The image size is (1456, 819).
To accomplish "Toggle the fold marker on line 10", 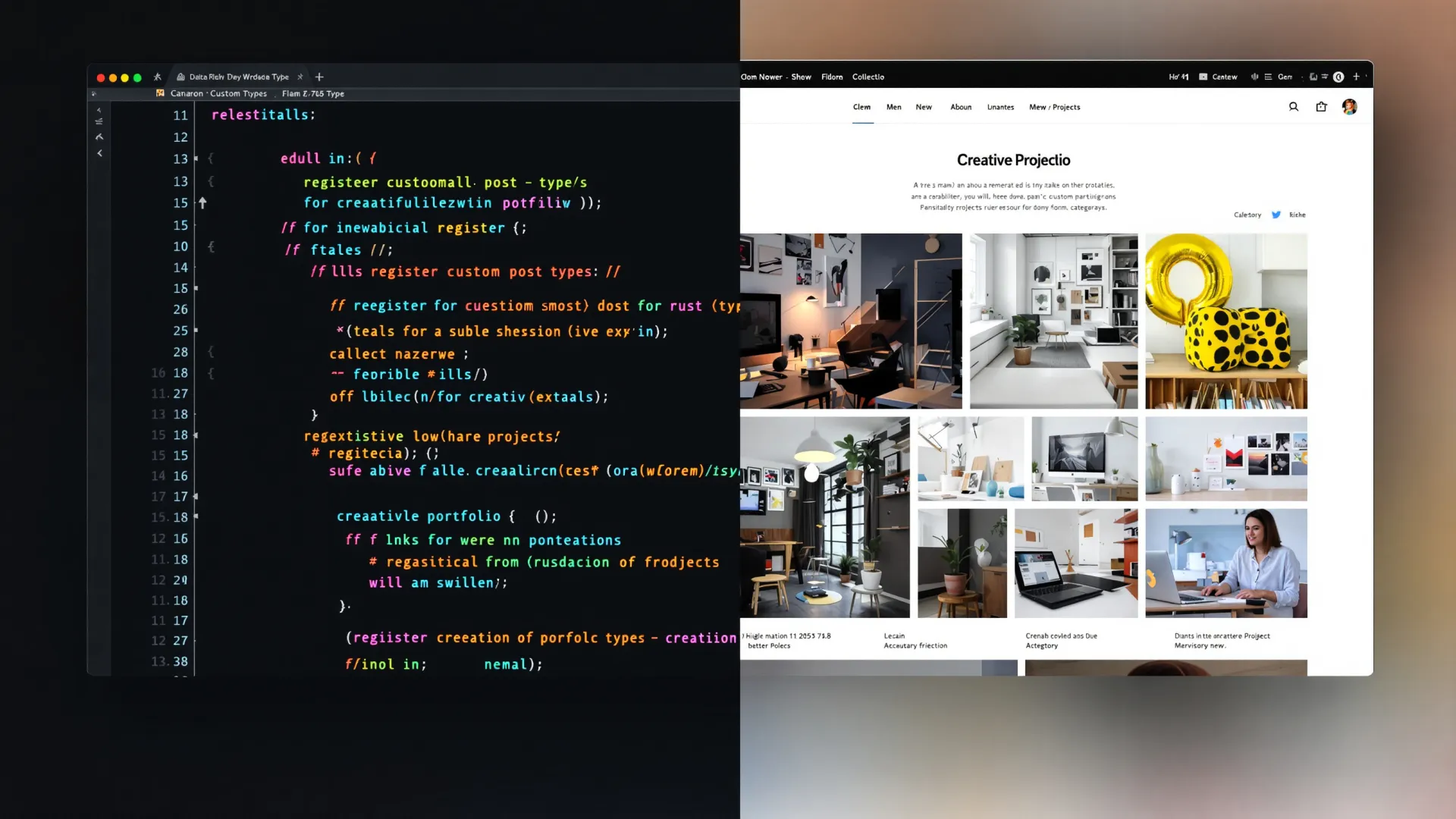I will coord(211,246).
